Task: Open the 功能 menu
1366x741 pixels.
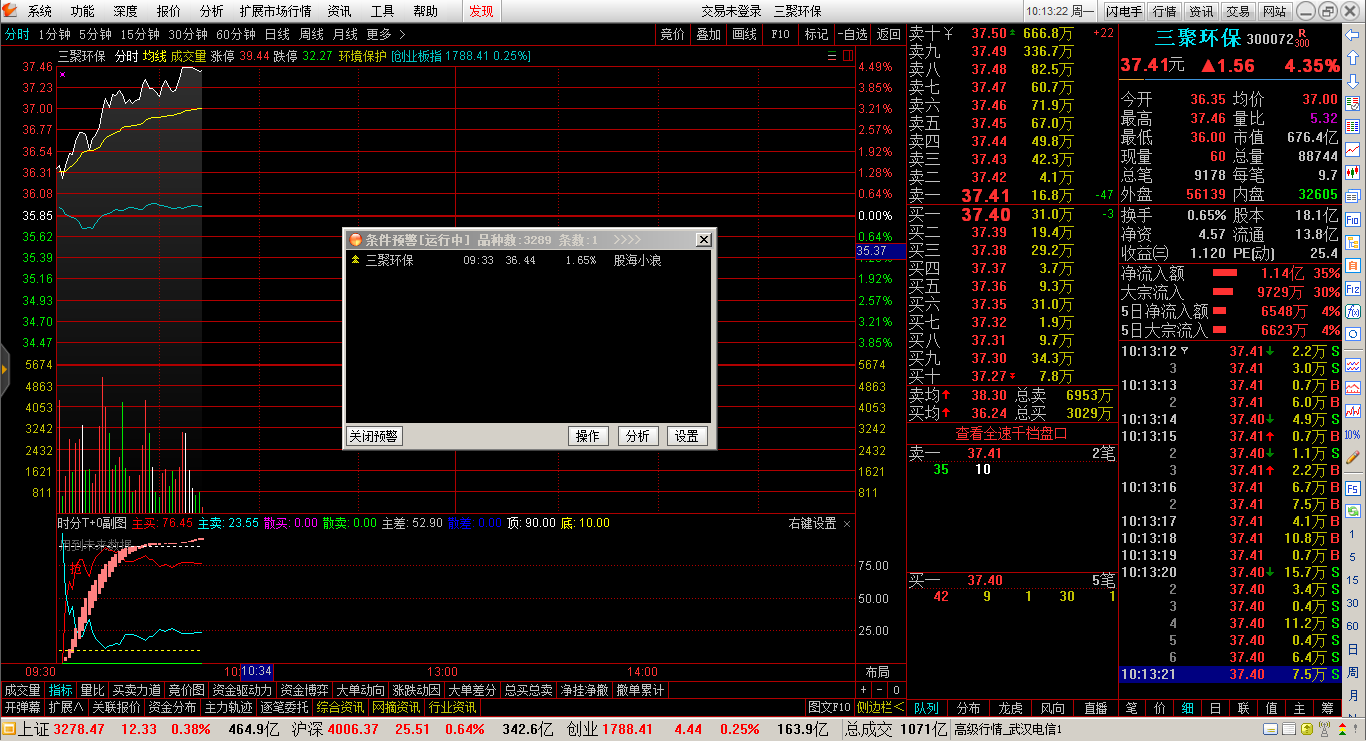Action: pyautogui.click(x=83, y=11)
